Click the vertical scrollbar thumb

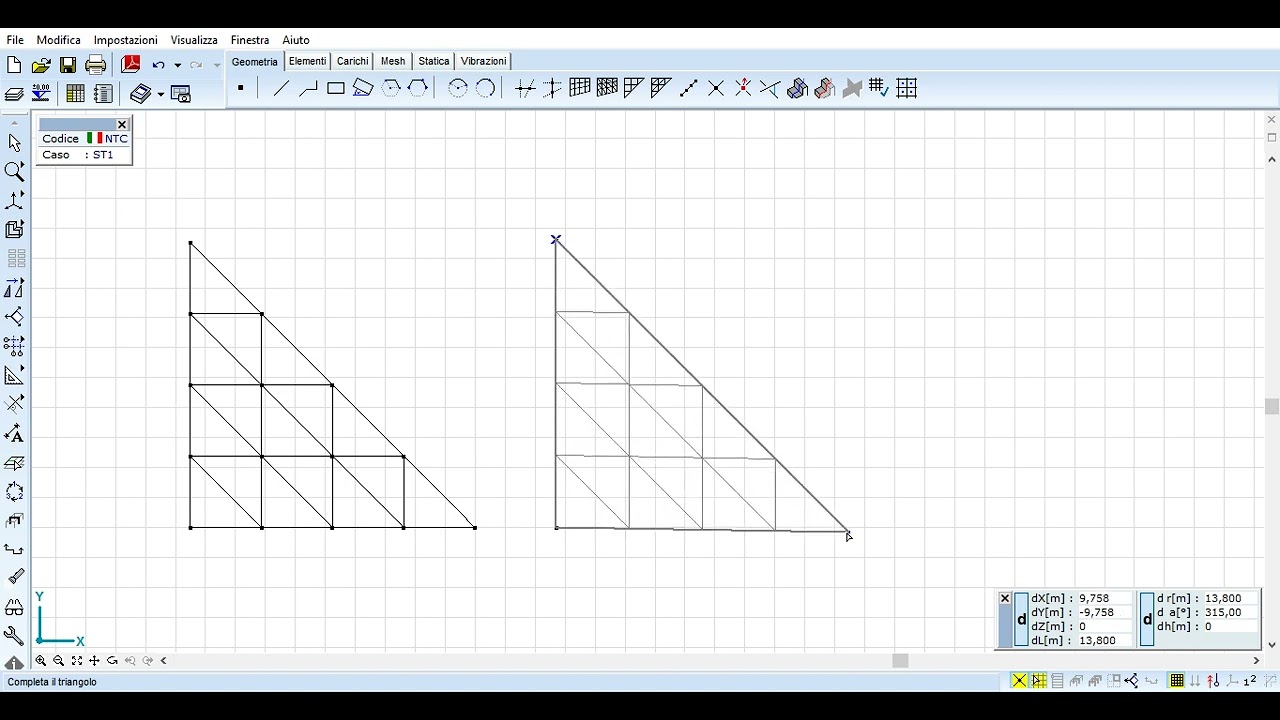[1272, 406]
